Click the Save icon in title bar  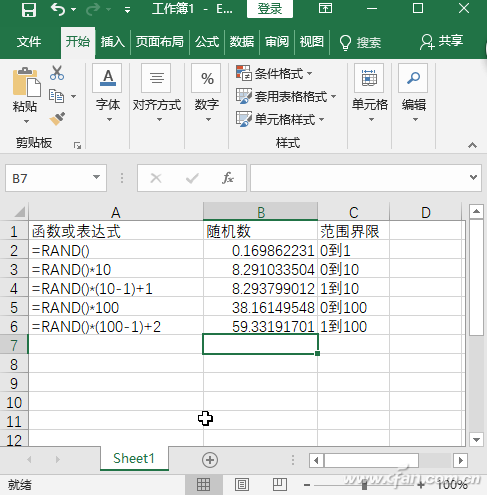pyautogui.click(x=29, y=9)
